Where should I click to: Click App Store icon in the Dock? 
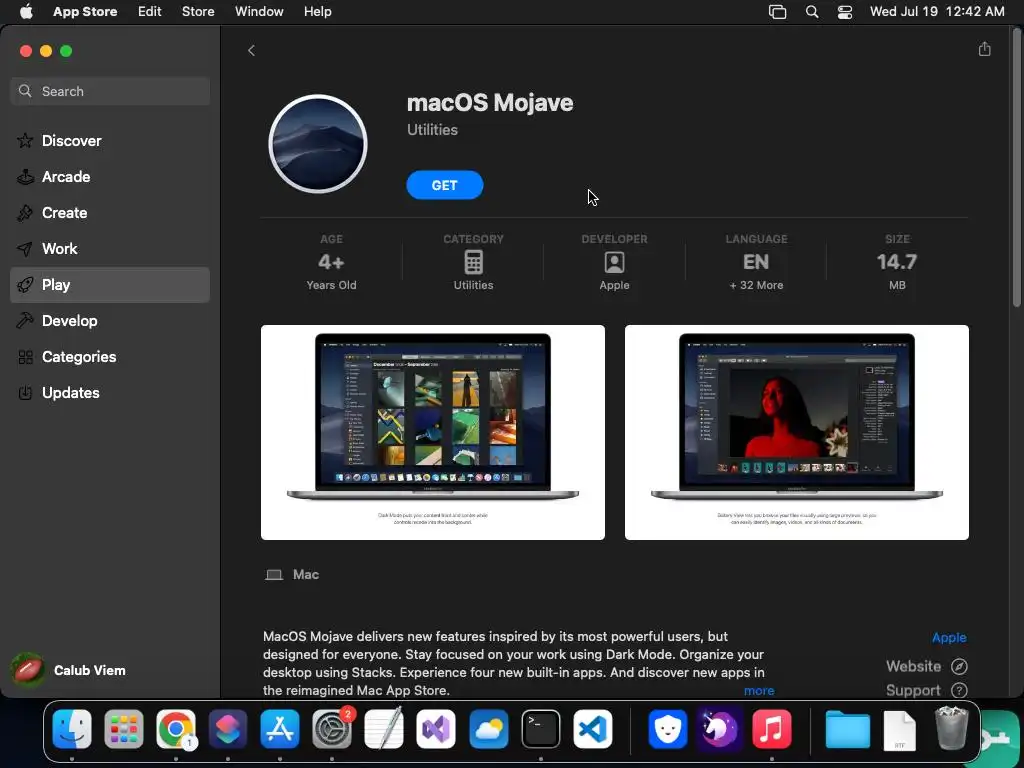click(280, 729)
